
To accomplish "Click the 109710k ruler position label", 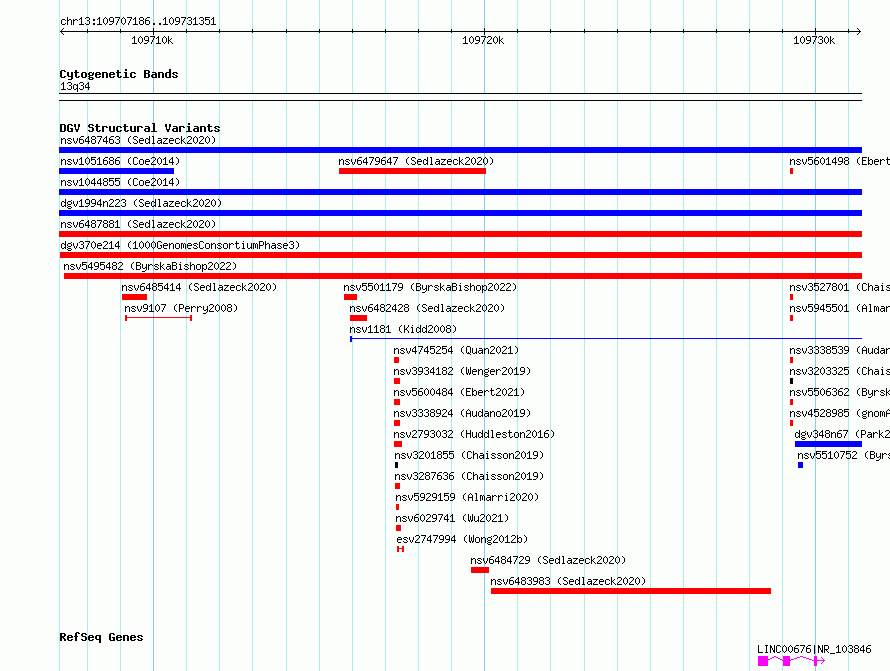I will pyautogui.click(x=152, y=40).
